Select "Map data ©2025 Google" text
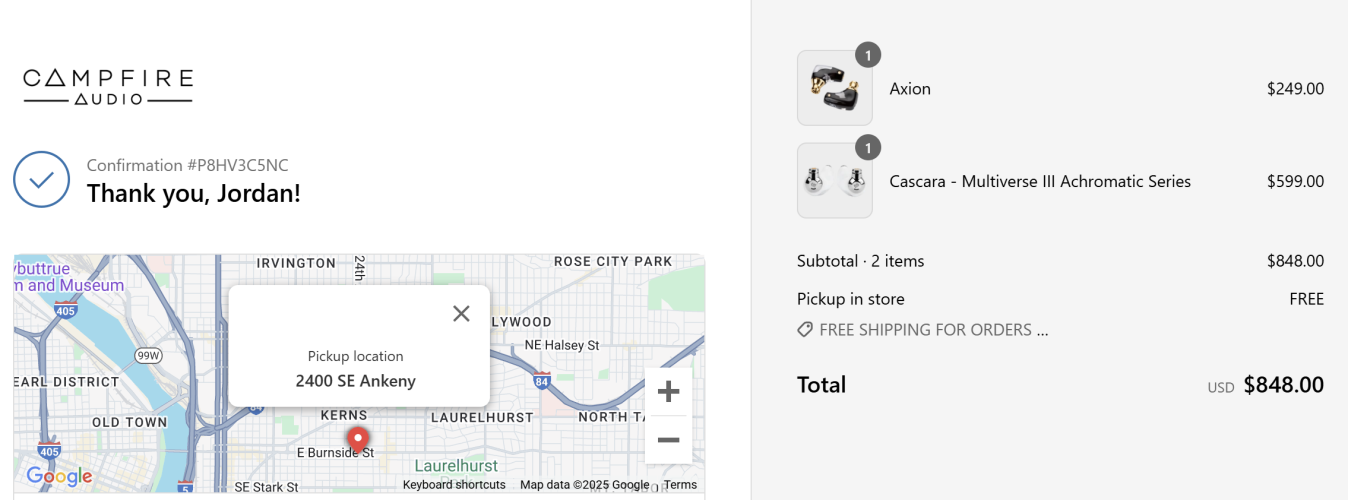Screen dimensions: 1348x500 click(585, 485)
